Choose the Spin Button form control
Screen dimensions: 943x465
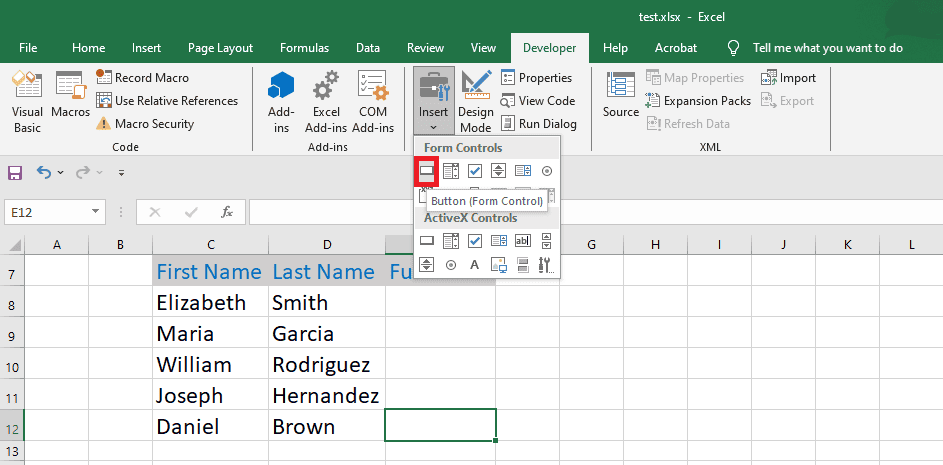[x=498, y=171]
